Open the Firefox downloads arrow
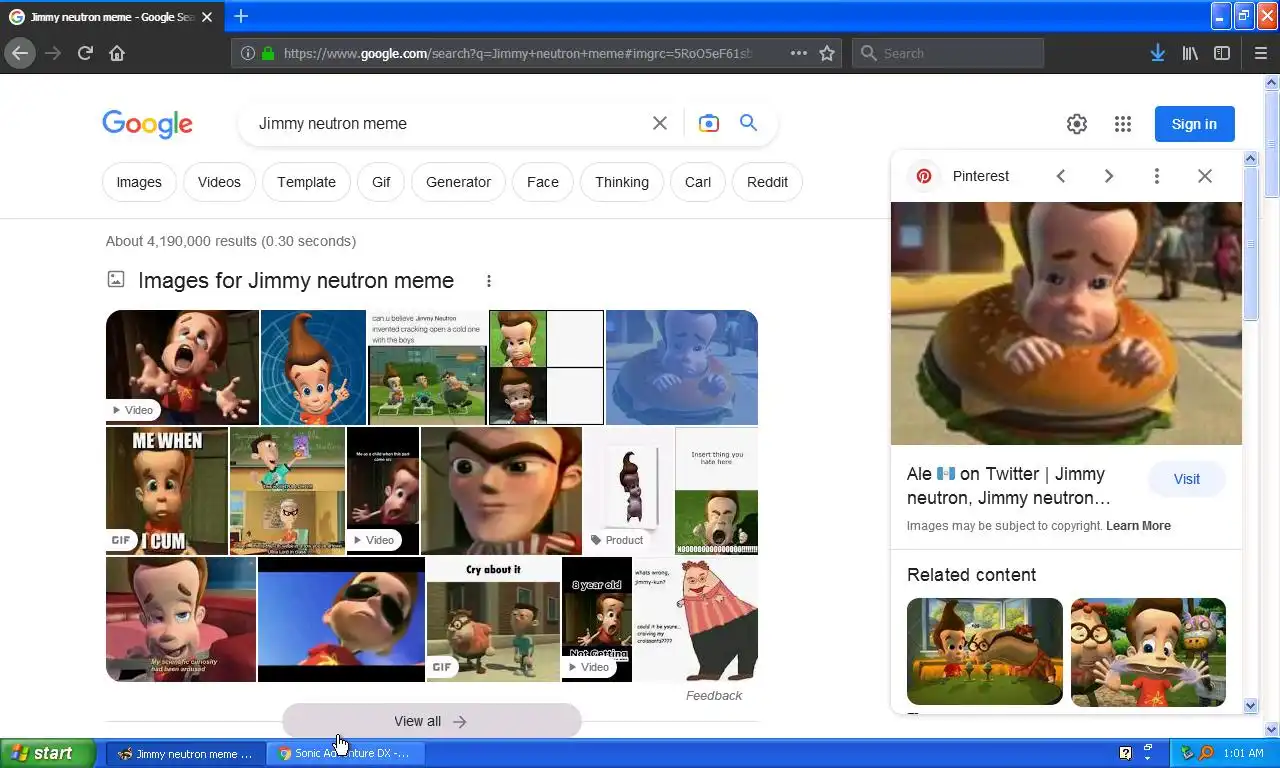The height and width of the screenshot is (768, 1280). (x=1157, y=53)
